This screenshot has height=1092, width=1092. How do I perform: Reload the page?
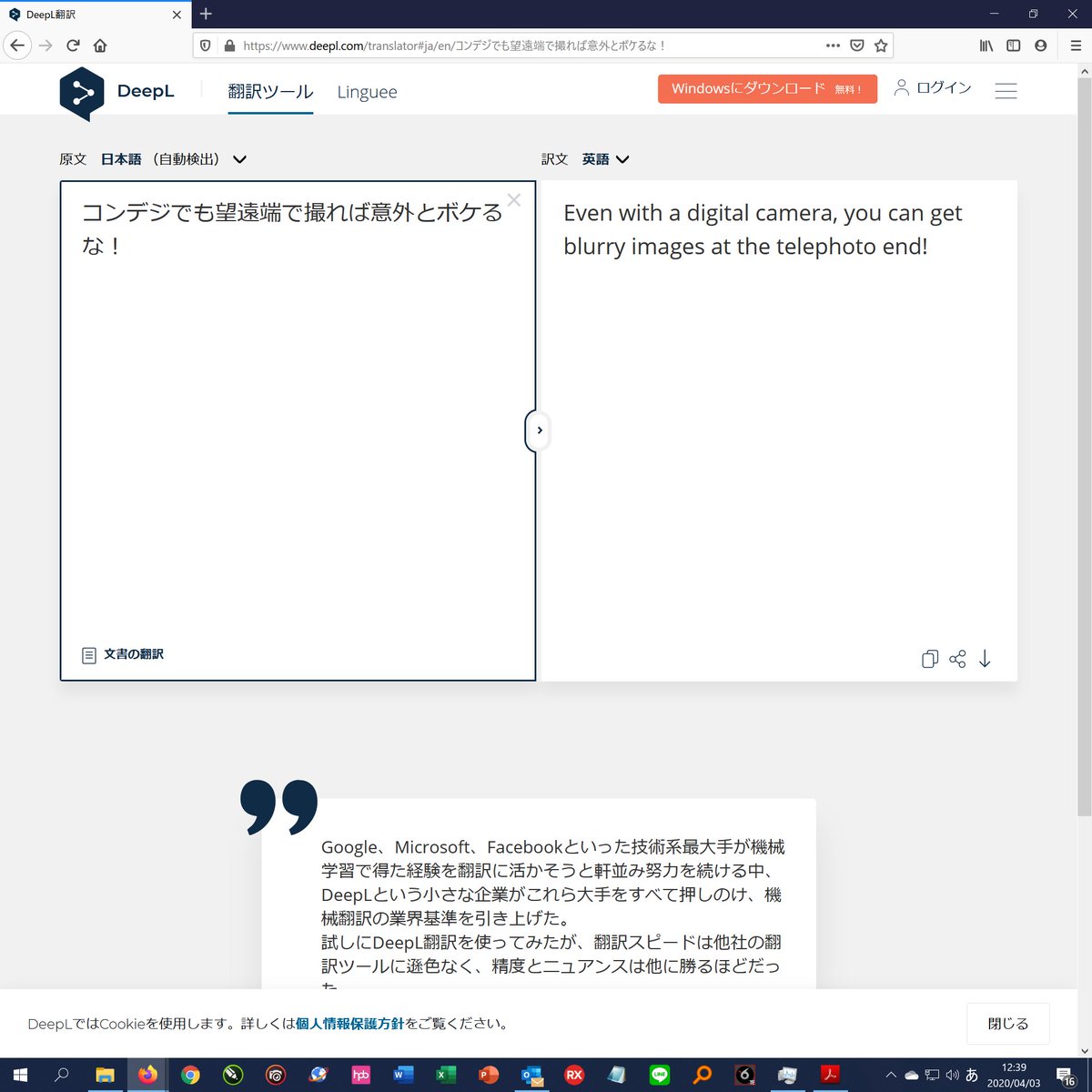73,45
